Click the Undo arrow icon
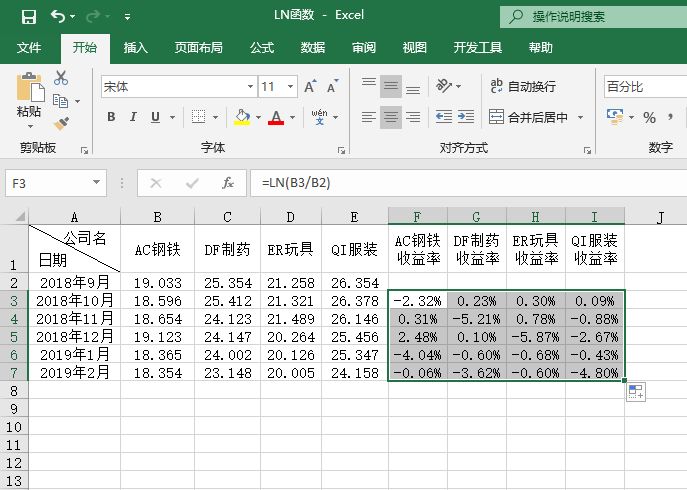Viewport: 687px width, 490px height. point(58,16)
